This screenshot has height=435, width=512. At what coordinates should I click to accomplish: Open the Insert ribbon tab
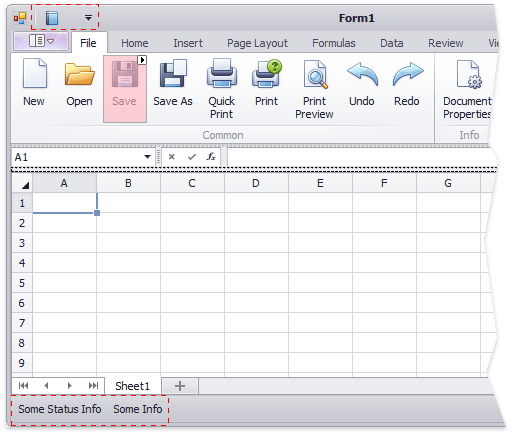click(x=188, y=43)
